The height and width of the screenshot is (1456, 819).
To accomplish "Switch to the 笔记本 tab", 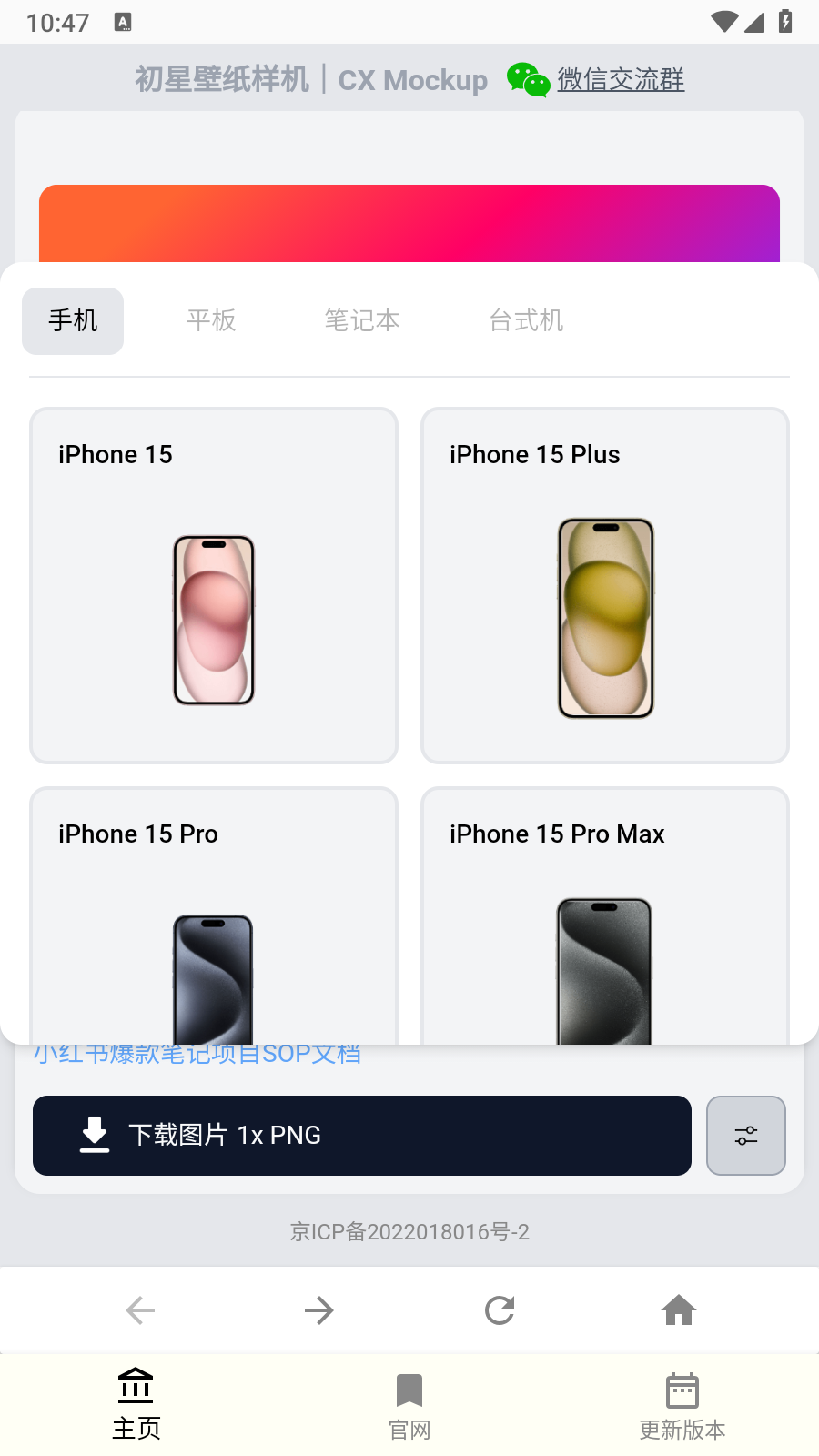I will tap(362, 320).
